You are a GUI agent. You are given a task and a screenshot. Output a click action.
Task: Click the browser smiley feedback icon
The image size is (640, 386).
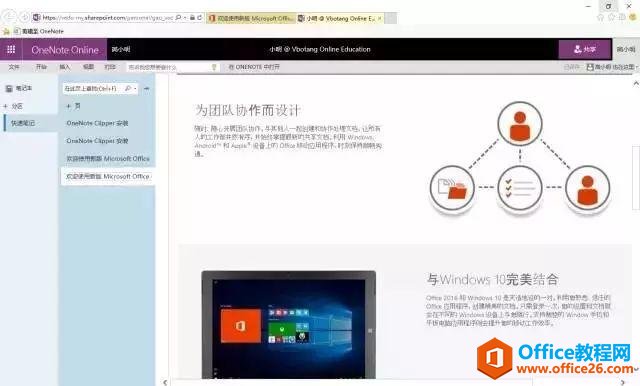click(x=633, y=18)
